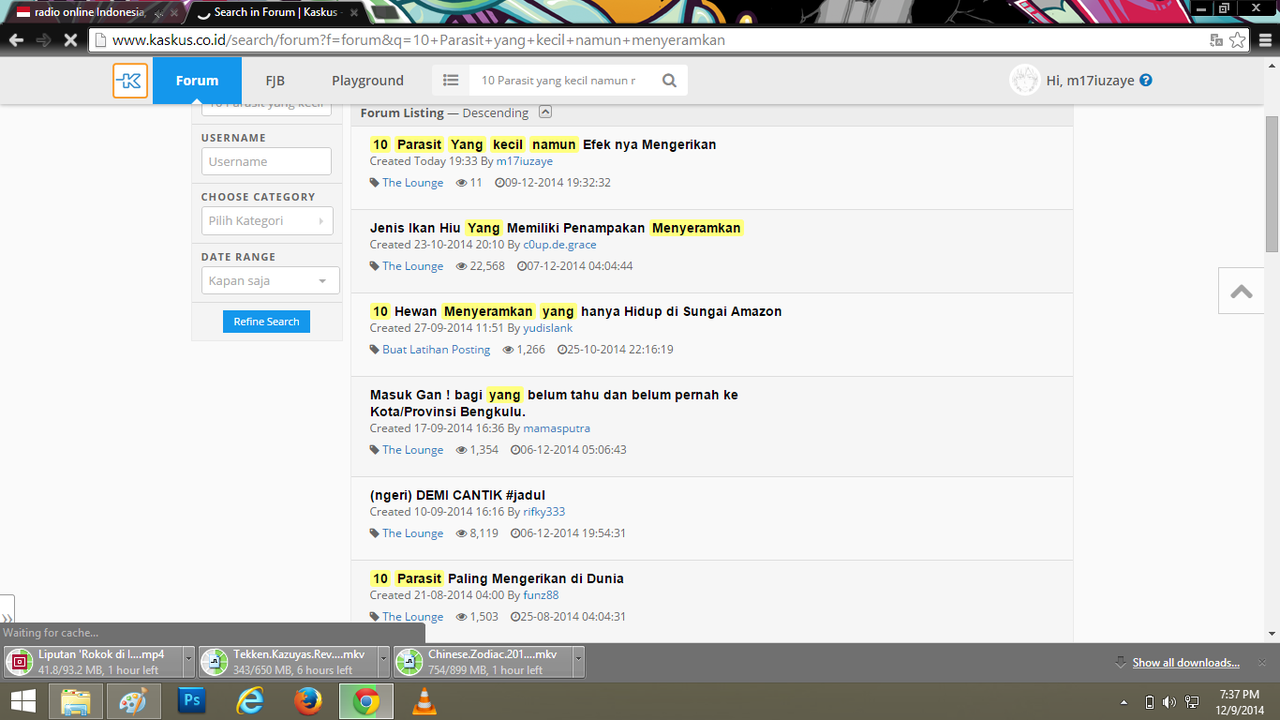Open thread 10 Parasit Yang kecil namun Efek nya Mengerikan
This screenshot has width=1280, height=720.
click(x=543, y=144)
